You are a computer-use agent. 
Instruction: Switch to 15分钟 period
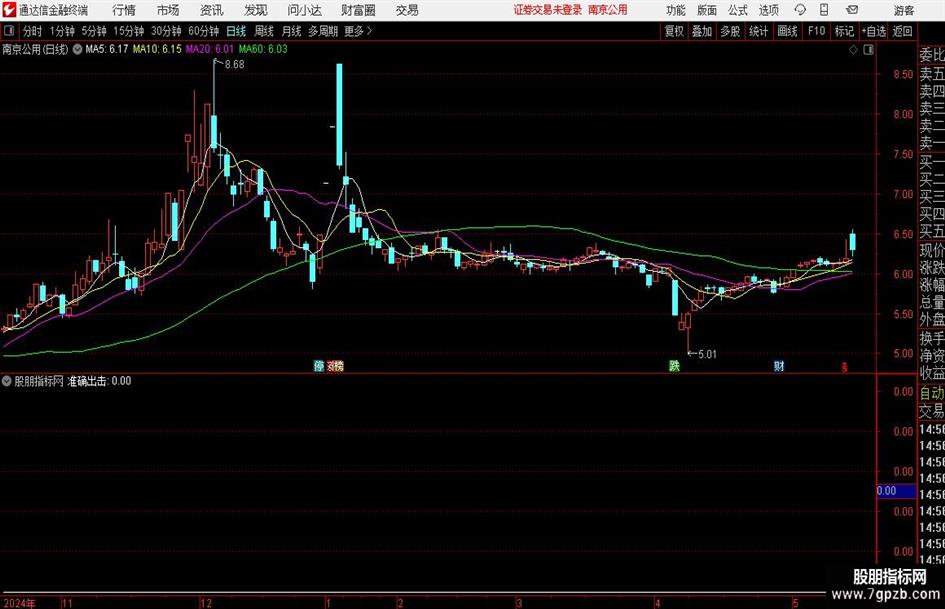pyautogui.click(x=129, y=31)
